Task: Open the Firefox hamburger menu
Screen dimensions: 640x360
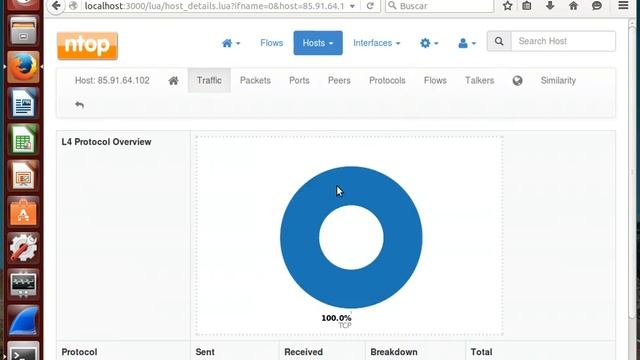Action: point(623,5)
